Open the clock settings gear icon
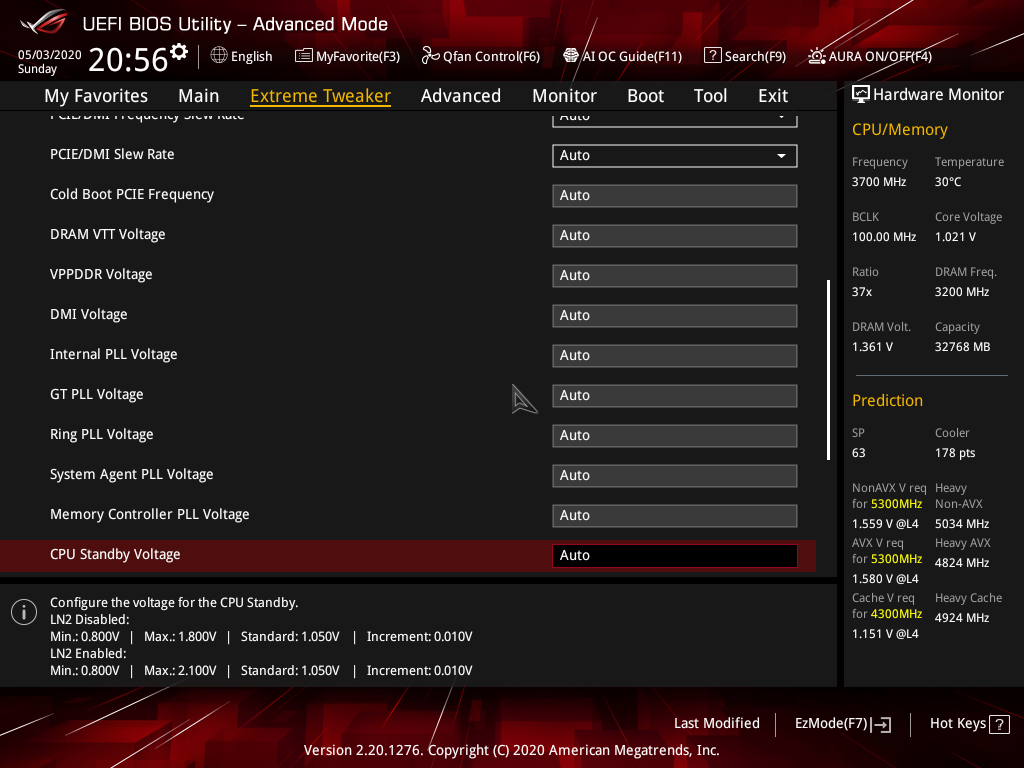The height and width of the screenshot is (768, 1024). click(179, 52)
